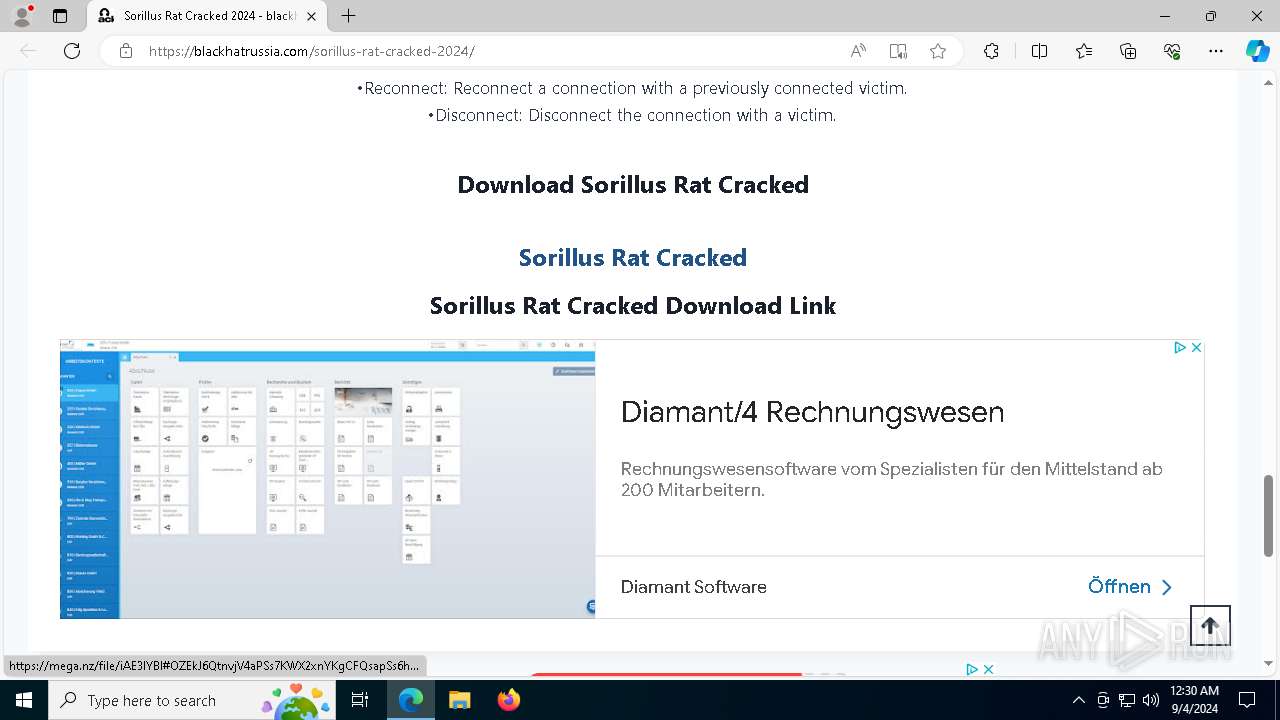Open the immersive reader icon
This screenshot has width=1280, height=720.
point(898,51)
